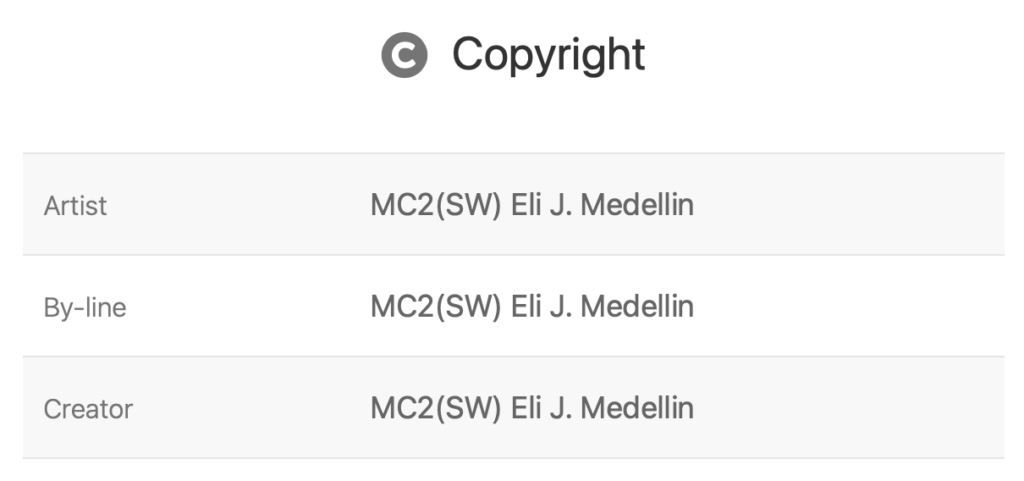Click "J." in the By-line row
The width and height of the screenshot is (1024, 481).
(560, 306)
